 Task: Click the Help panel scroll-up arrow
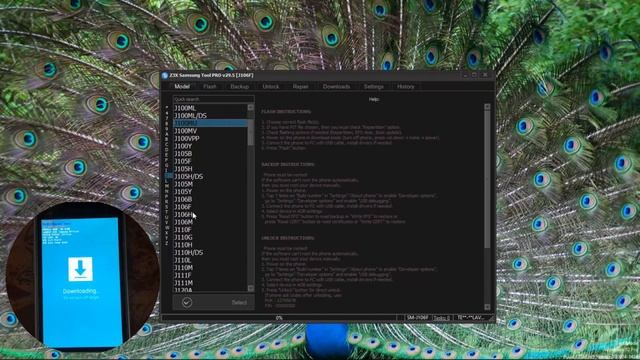coord(487,107)
